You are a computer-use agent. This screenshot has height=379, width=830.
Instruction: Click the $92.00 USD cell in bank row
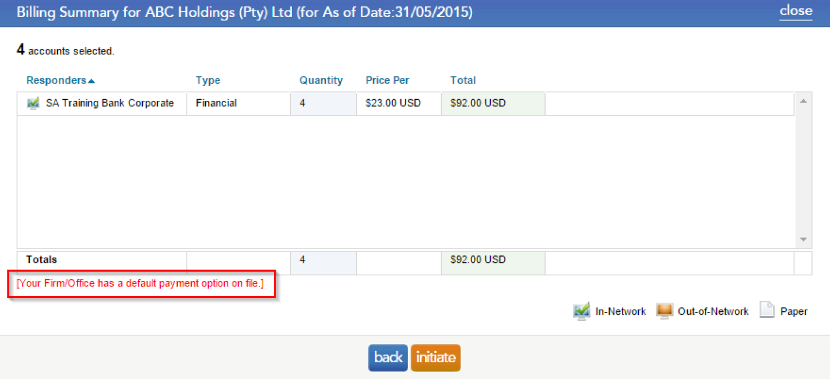point(493,104)
